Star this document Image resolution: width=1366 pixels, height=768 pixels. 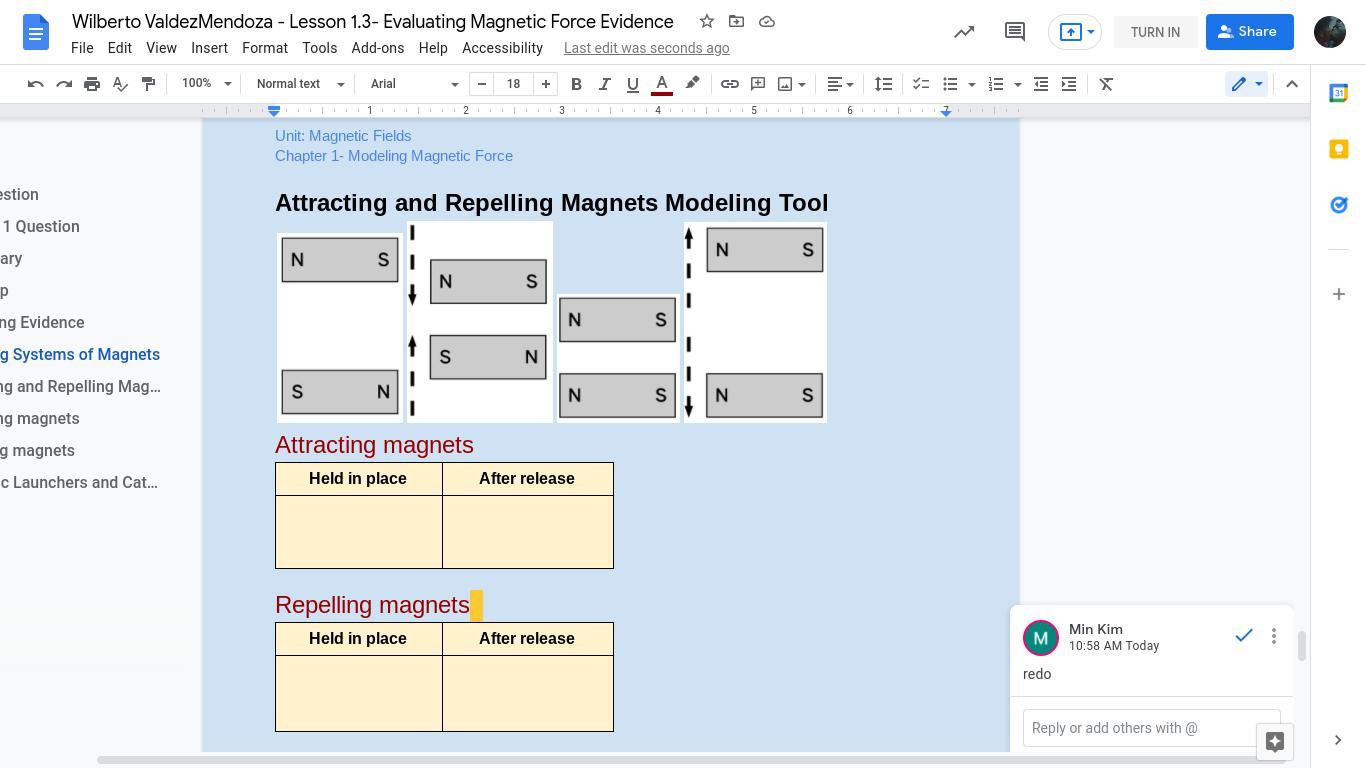click(x=707, y=22)
